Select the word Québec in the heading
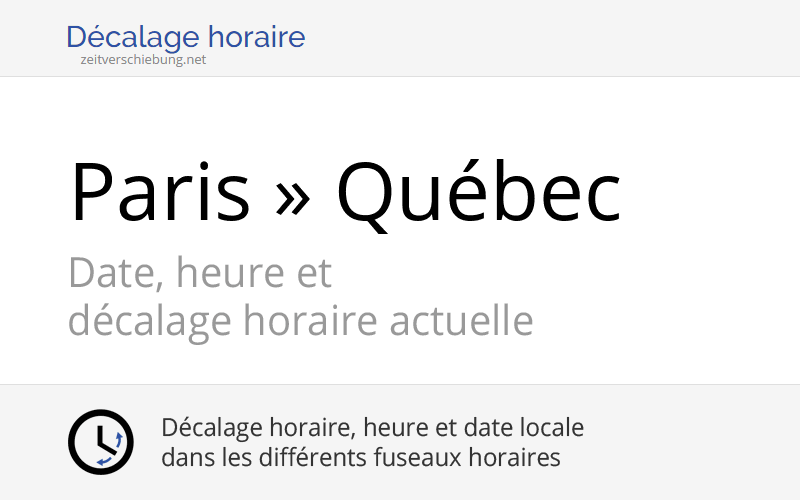800x500 pixels. (478, 192)
